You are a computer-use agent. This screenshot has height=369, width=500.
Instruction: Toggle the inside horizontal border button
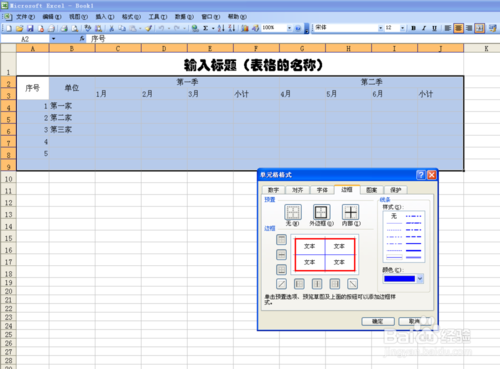pyautogui.click(x=281, y=255)
